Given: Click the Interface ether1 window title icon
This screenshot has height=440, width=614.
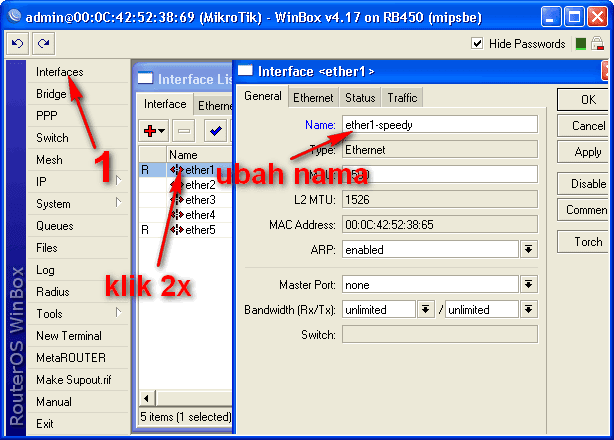Looking at the screenshot, I should 246,71.
